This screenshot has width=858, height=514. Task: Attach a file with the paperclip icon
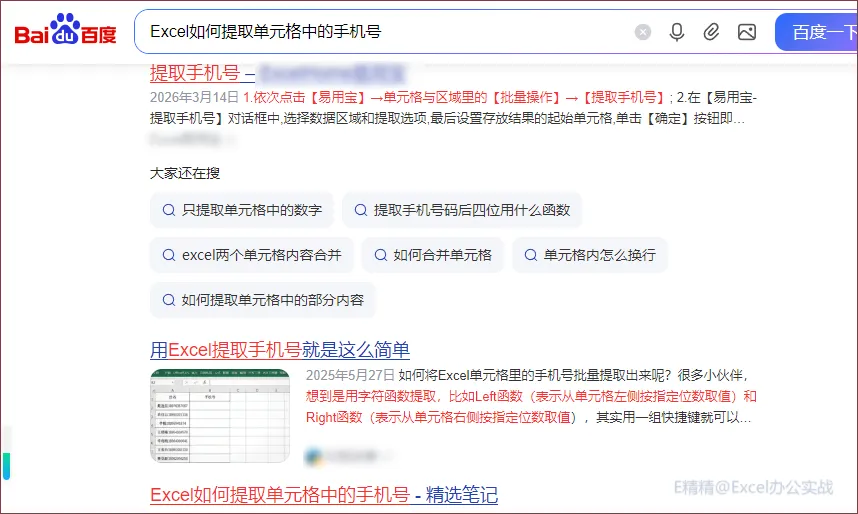711,32
